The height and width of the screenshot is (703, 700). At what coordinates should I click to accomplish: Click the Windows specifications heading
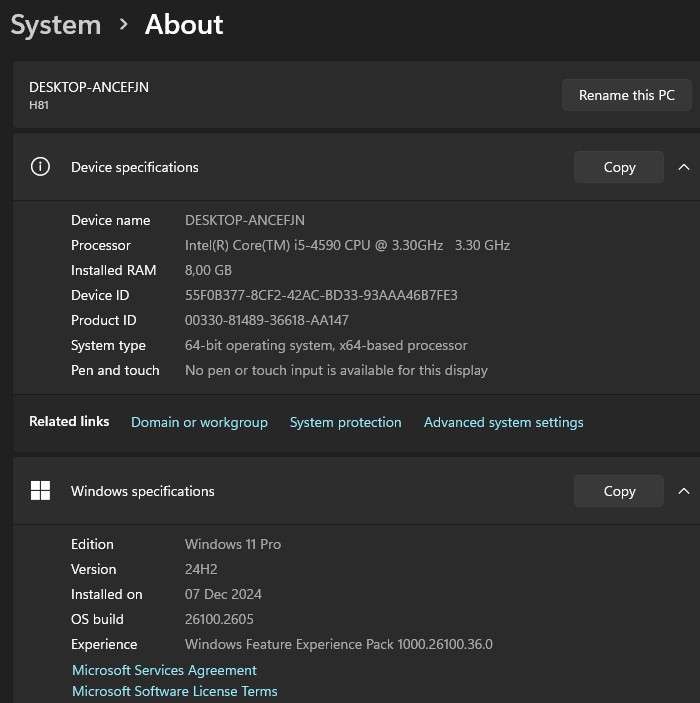[x=143, y=491]
